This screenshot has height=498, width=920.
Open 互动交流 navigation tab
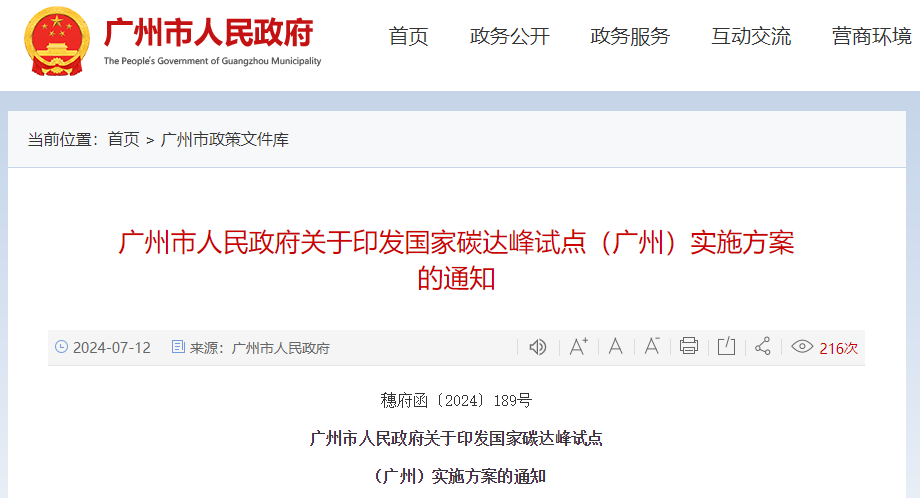pyautogui.click(x=751, y=36)
